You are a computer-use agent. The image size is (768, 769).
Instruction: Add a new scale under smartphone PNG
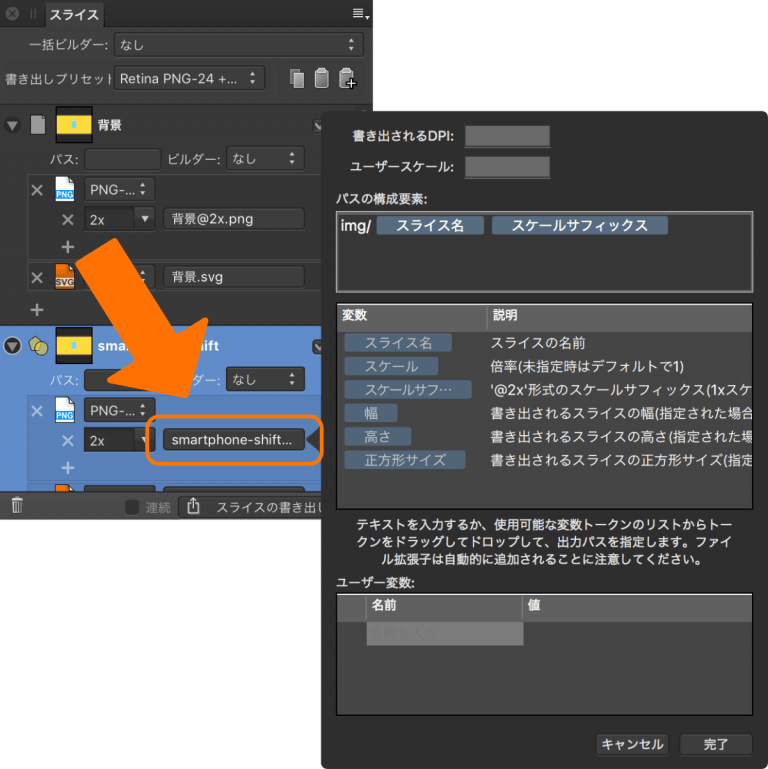[68, 467]
